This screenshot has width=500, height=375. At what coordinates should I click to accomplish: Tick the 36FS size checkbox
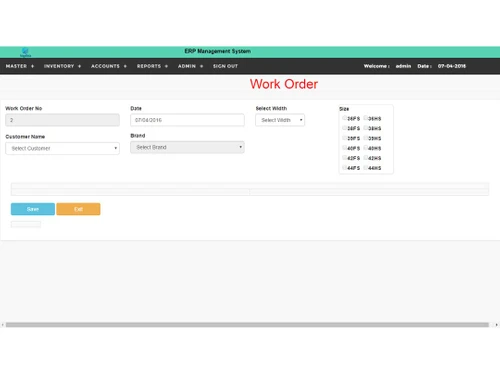click(x=345, y=118)
